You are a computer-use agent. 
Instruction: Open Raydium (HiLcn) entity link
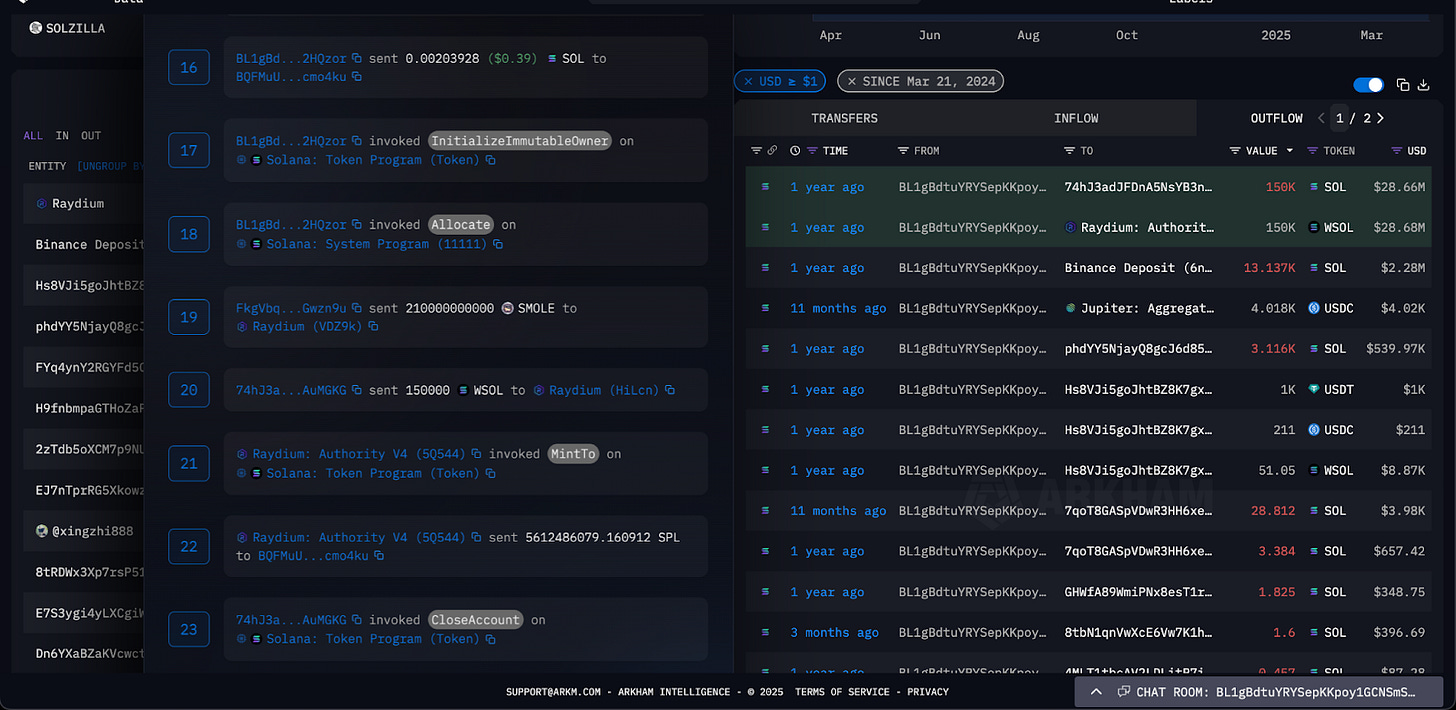[x=605, y=390]
